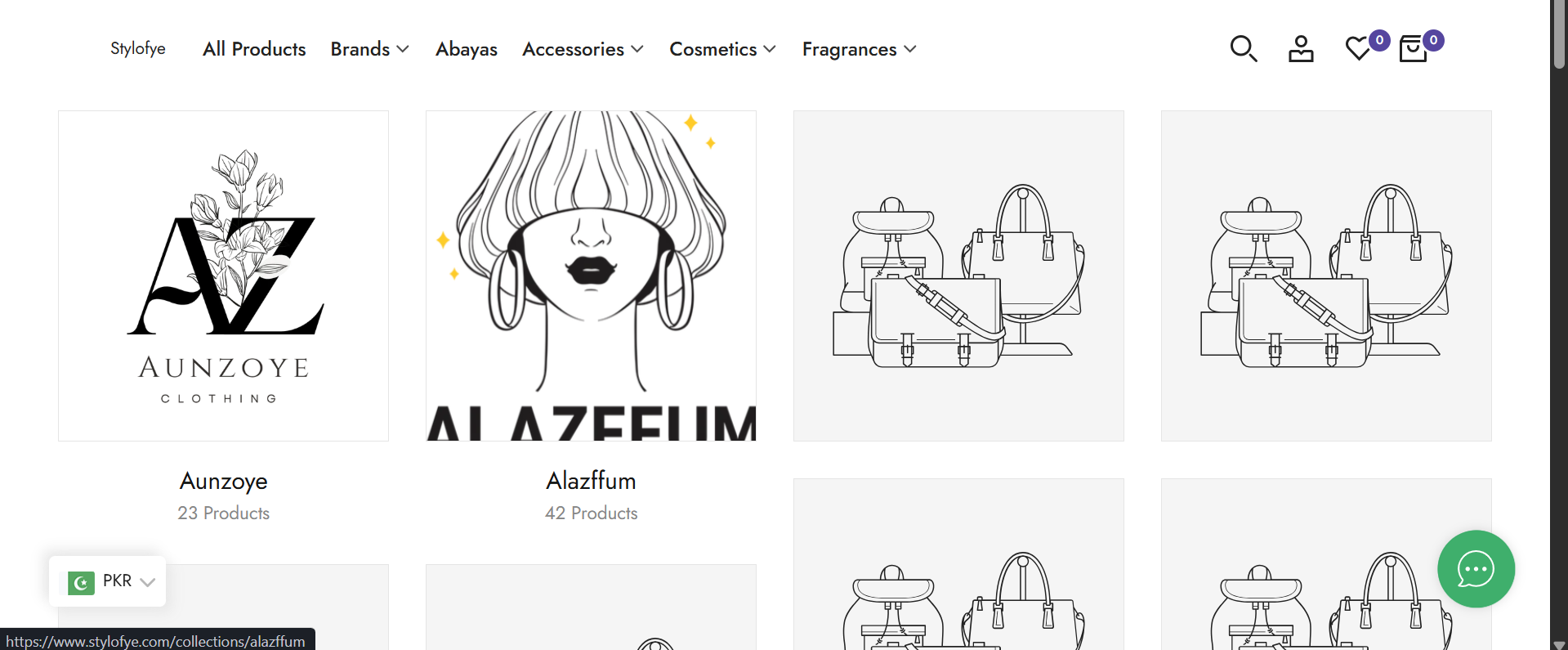
Task: Open the Alazffum brand title link
Action: point(592,481)
